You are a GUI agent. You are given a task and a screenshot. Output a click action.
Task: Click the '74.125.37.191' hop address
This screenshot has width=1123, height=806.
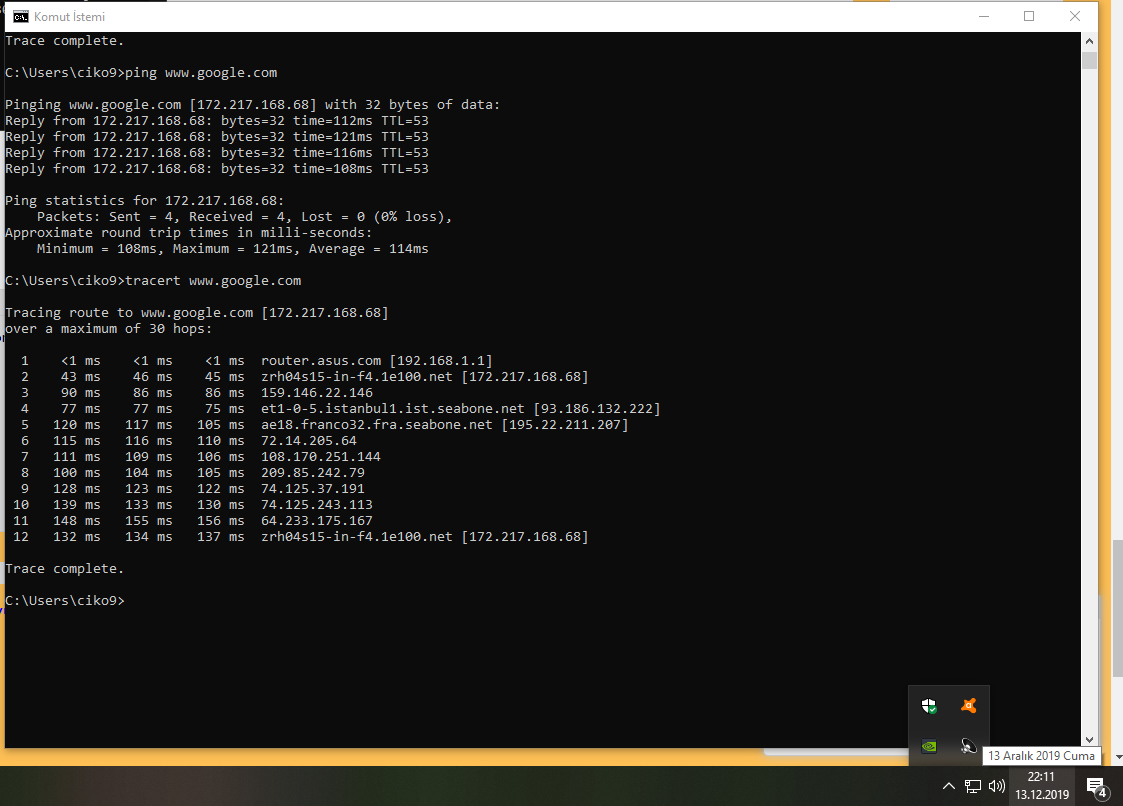[313, 489]
